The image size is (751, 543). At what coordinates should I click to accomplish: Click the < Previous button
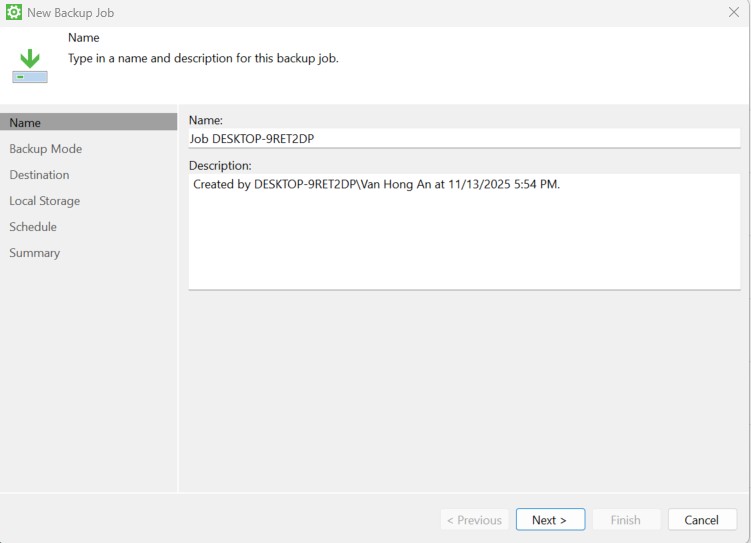pyautogui.click(x=474, y=520)
